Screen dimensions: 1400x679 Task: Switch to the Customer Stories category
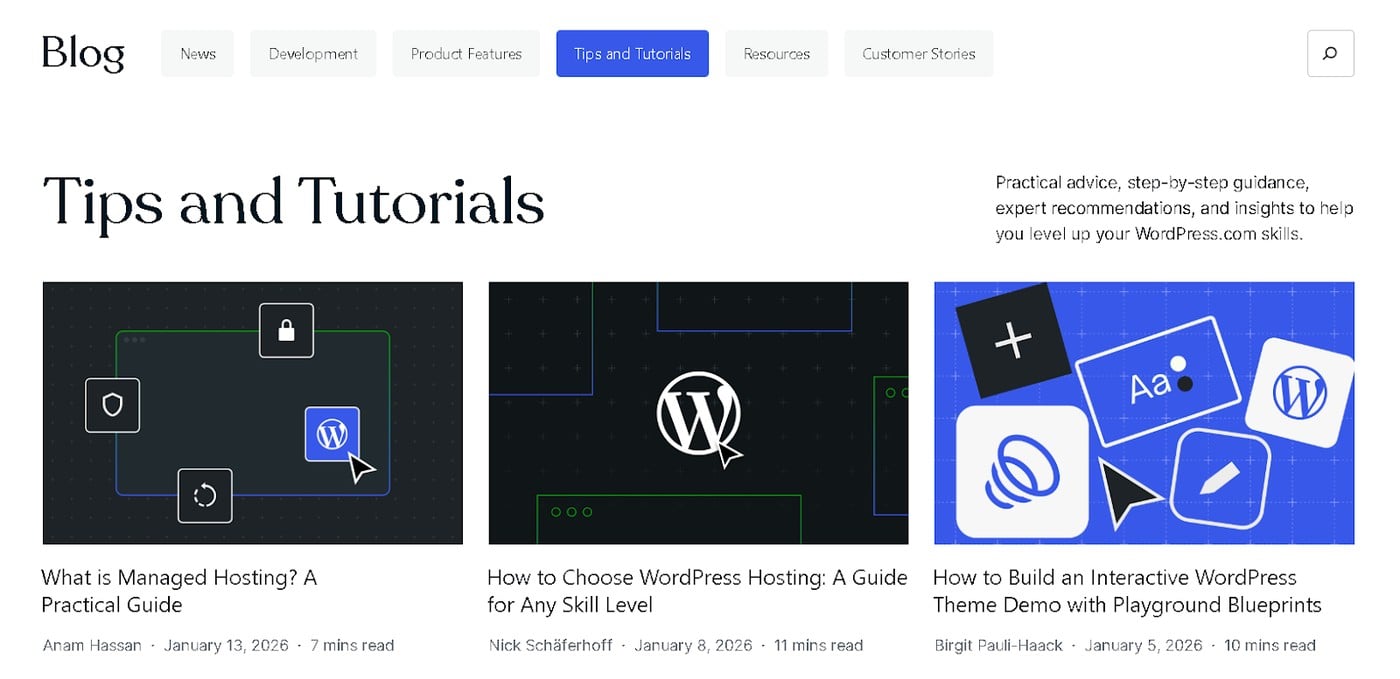(918, 54)
